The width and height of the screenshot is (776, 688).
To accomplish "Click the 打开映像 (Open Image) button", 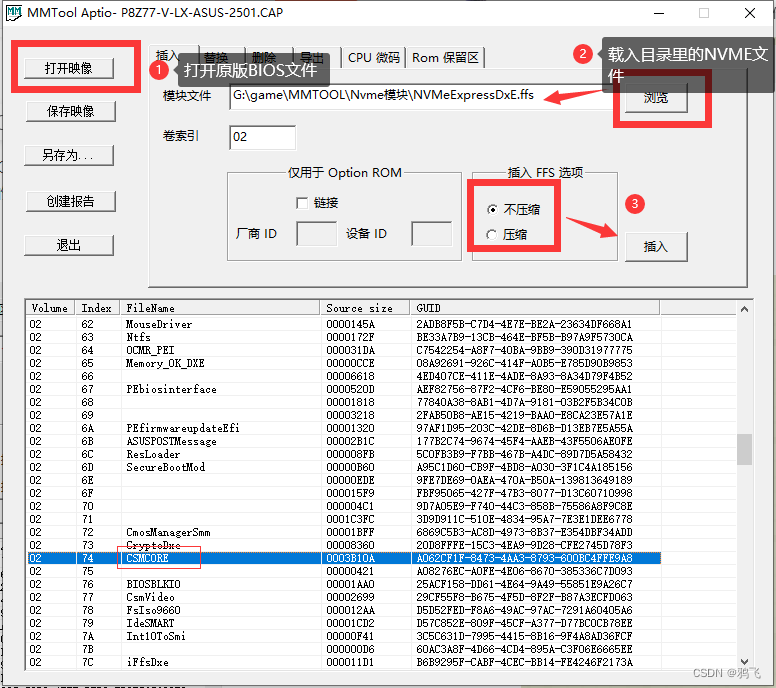I will [x=69, y=68].
